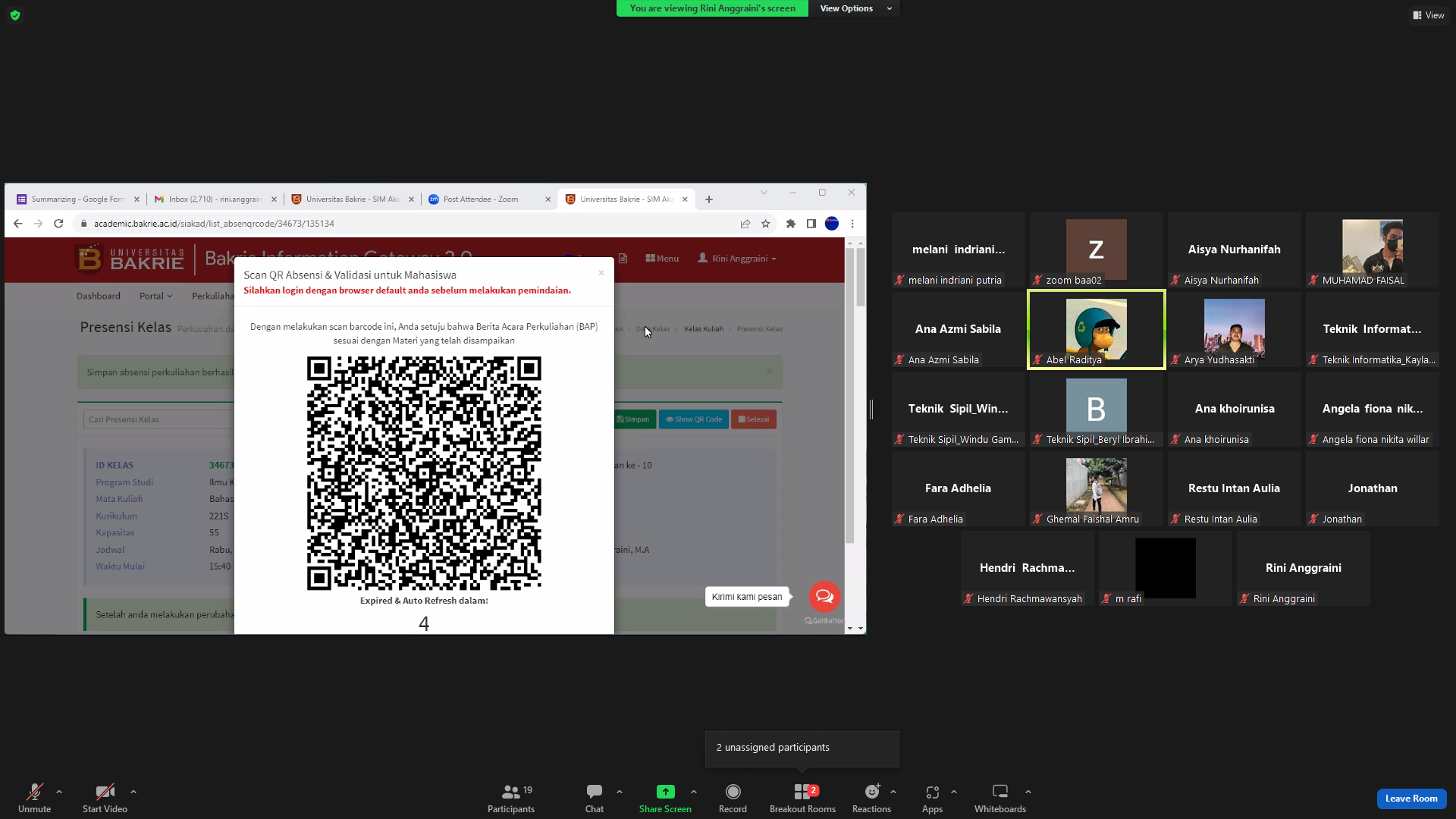The image size is (1456, 819).
Task: Open View Options dropdown
Action: [855, 8]
